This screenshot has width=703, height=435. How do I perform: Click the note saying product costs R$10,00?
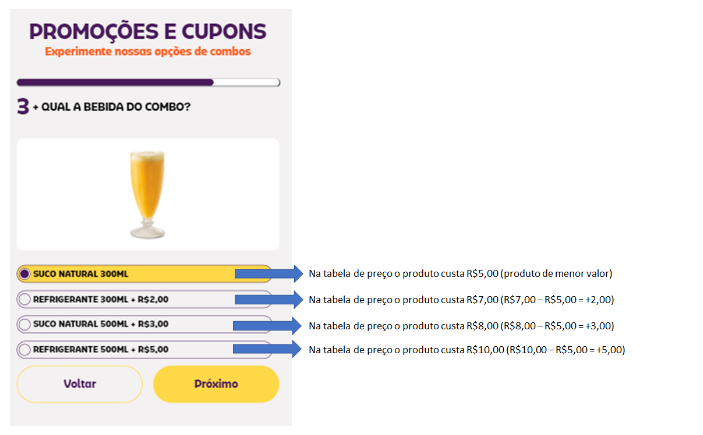(x=466, y=349)
